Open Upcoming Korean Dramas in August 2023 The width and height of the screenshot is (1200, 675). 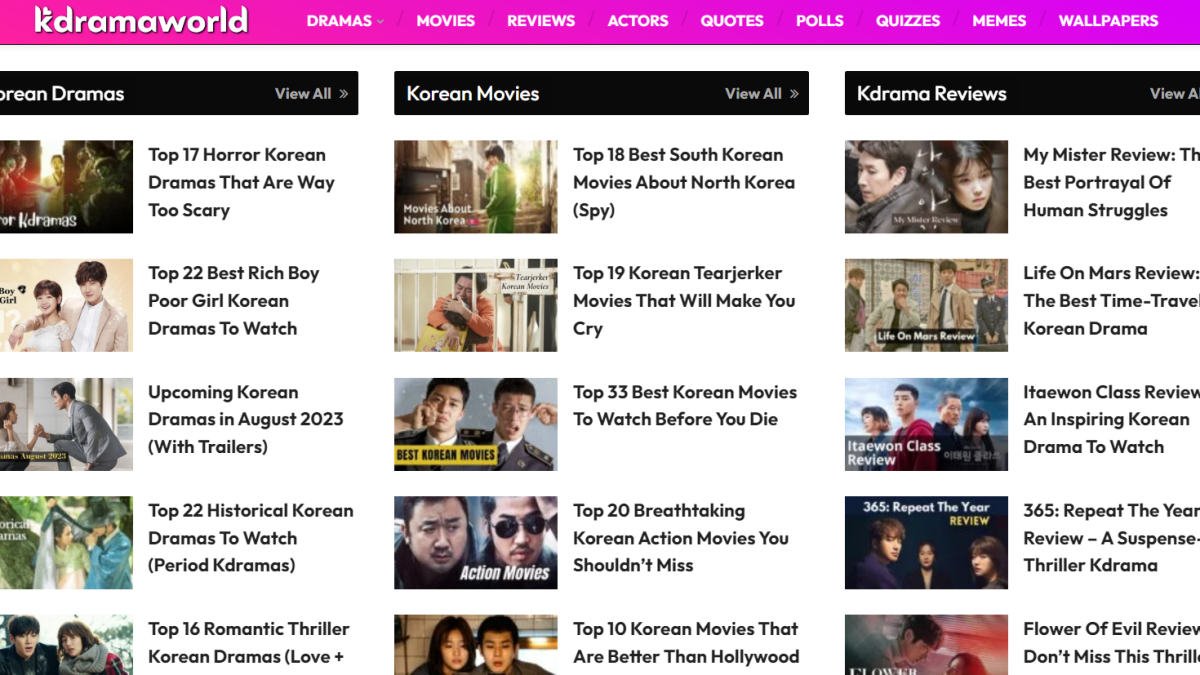(247, 420)
